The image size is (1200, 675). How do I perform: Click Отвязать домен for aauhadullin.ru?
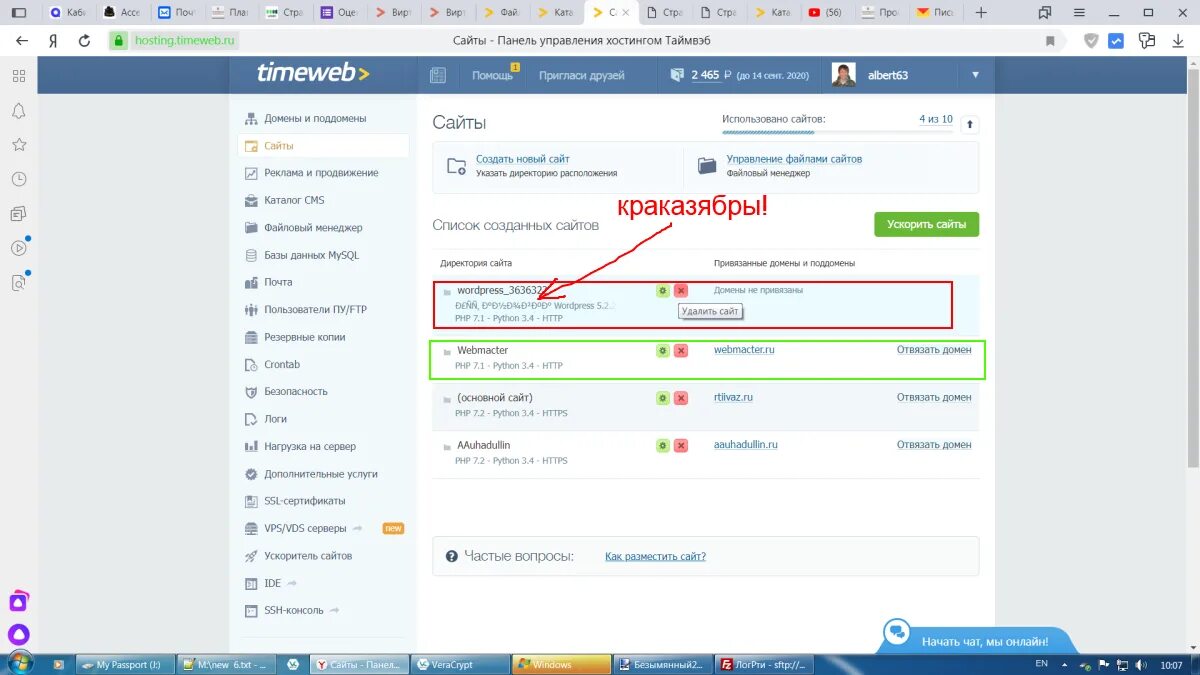[x=934, y=444]
